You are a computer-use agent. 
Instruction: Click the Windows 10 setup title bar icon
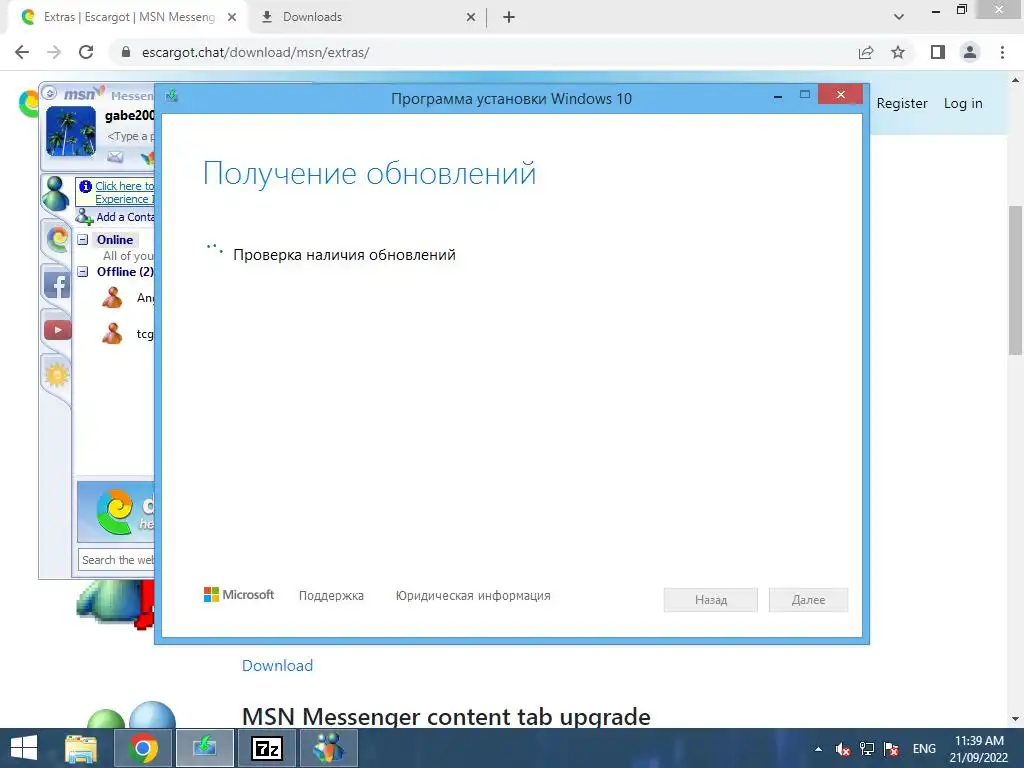[x=172, y=97]
